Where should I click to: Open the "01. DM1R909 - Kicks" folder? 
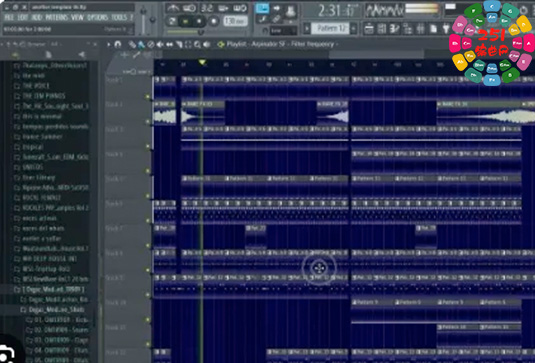point(57,320)
